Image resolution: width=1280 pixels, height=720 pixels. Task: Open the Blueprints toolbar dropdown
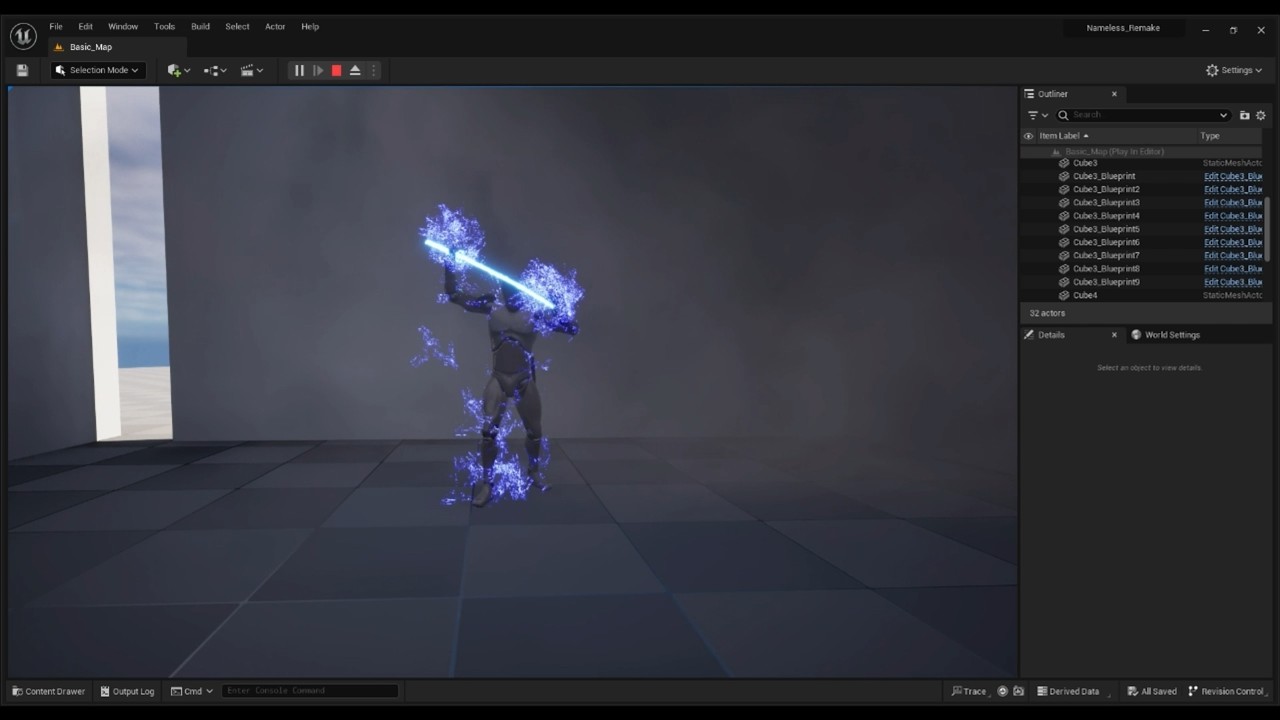[215, 70]
